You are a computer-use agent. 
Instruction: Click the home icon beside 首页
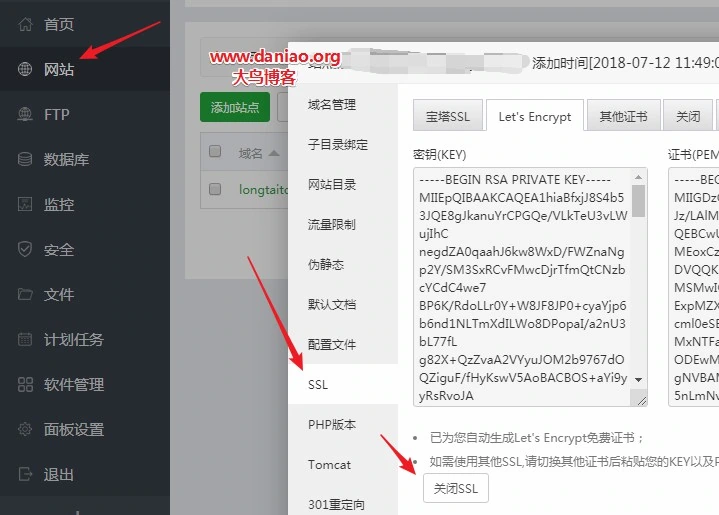tap(25, 24)
